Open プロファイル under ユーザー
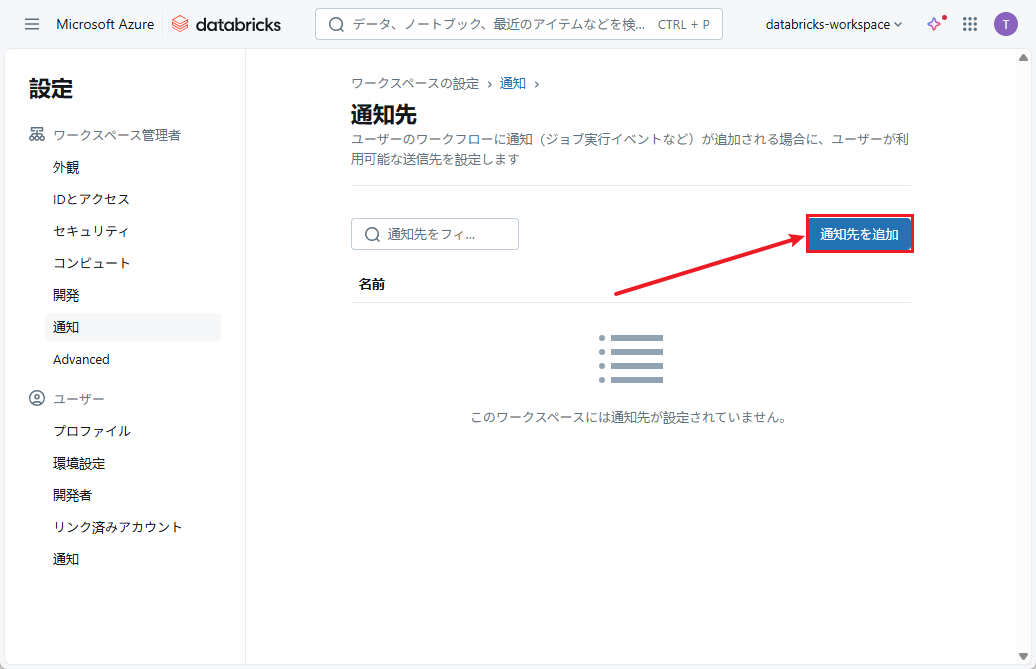1036x669 pixels. [x=91, y=431]
